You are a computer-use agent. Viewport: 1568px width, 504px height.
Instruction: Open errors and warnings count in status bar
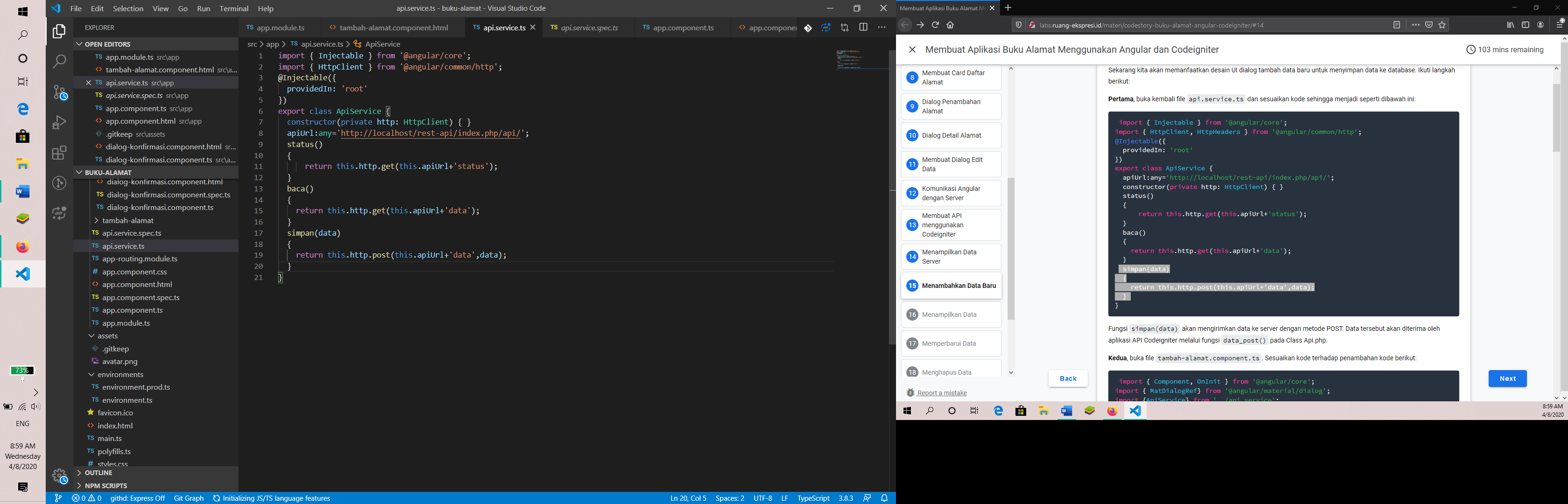click(x=86, y=498)
